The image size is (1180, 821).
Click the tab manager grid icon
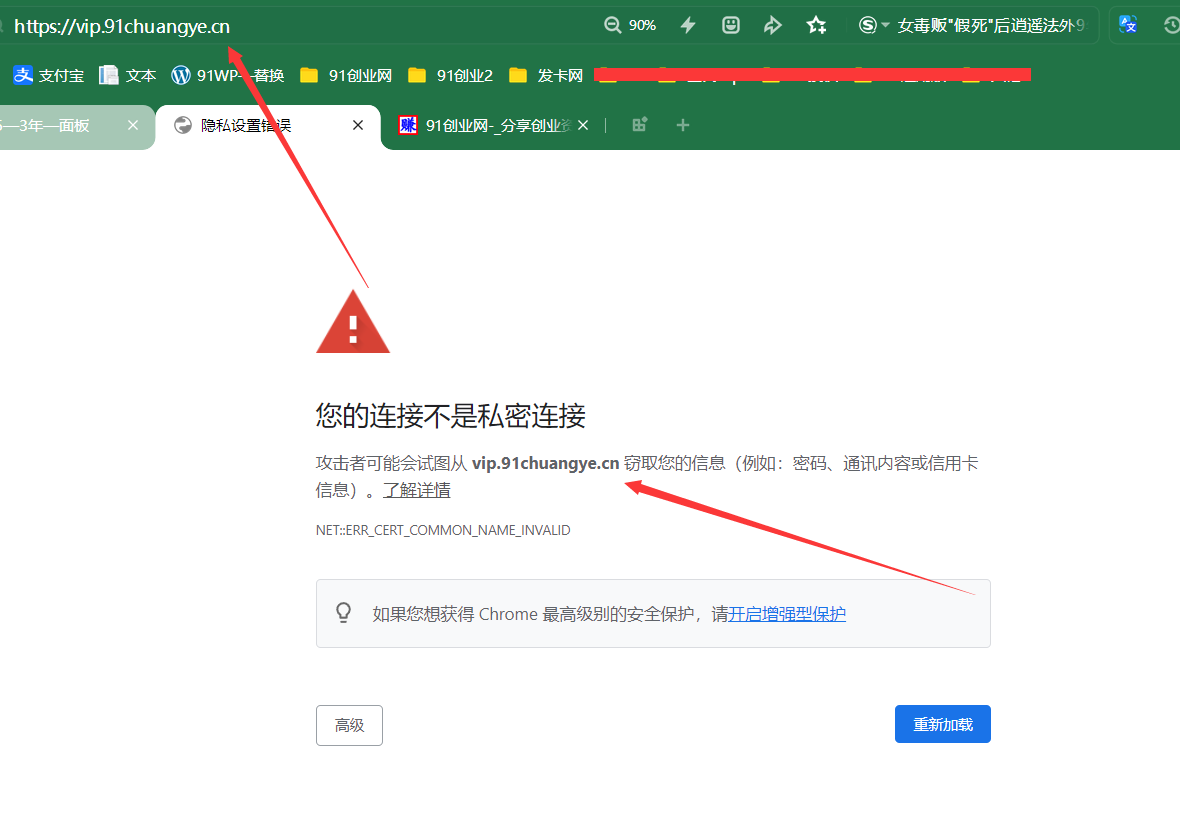pos(640,125)
